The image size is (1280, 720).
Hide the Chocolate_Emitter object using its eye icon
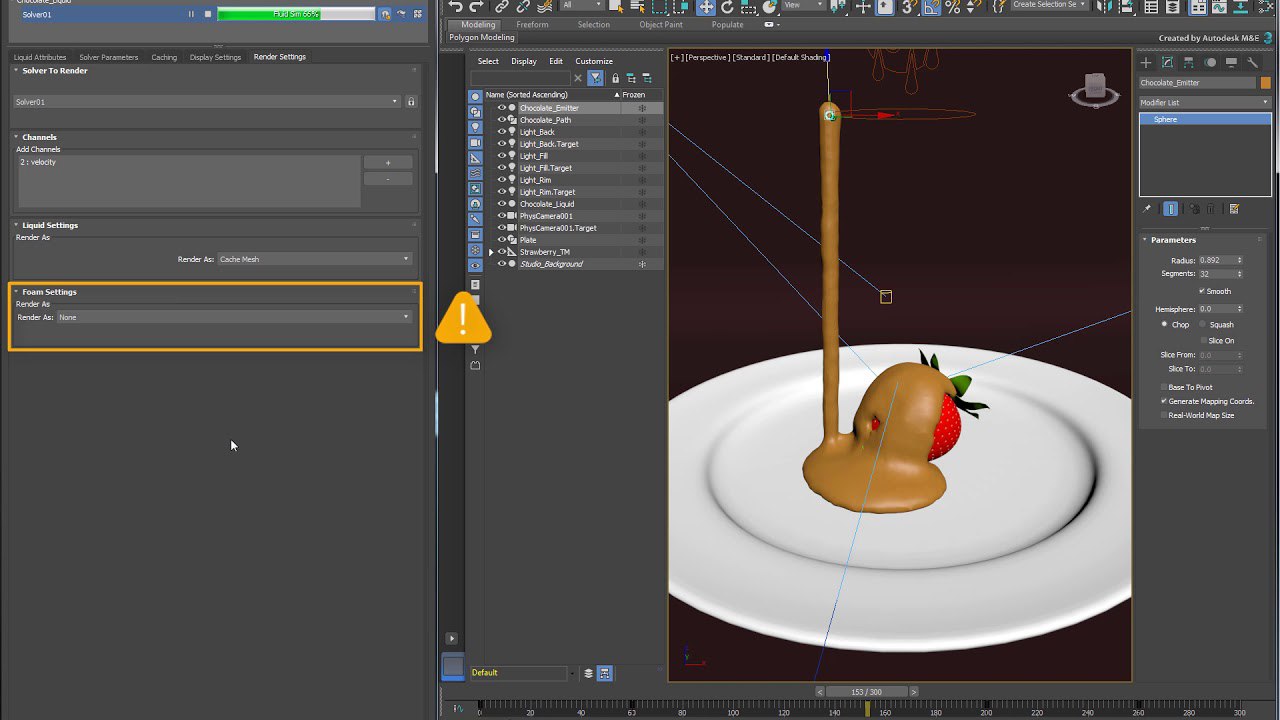tap(502, 108)
